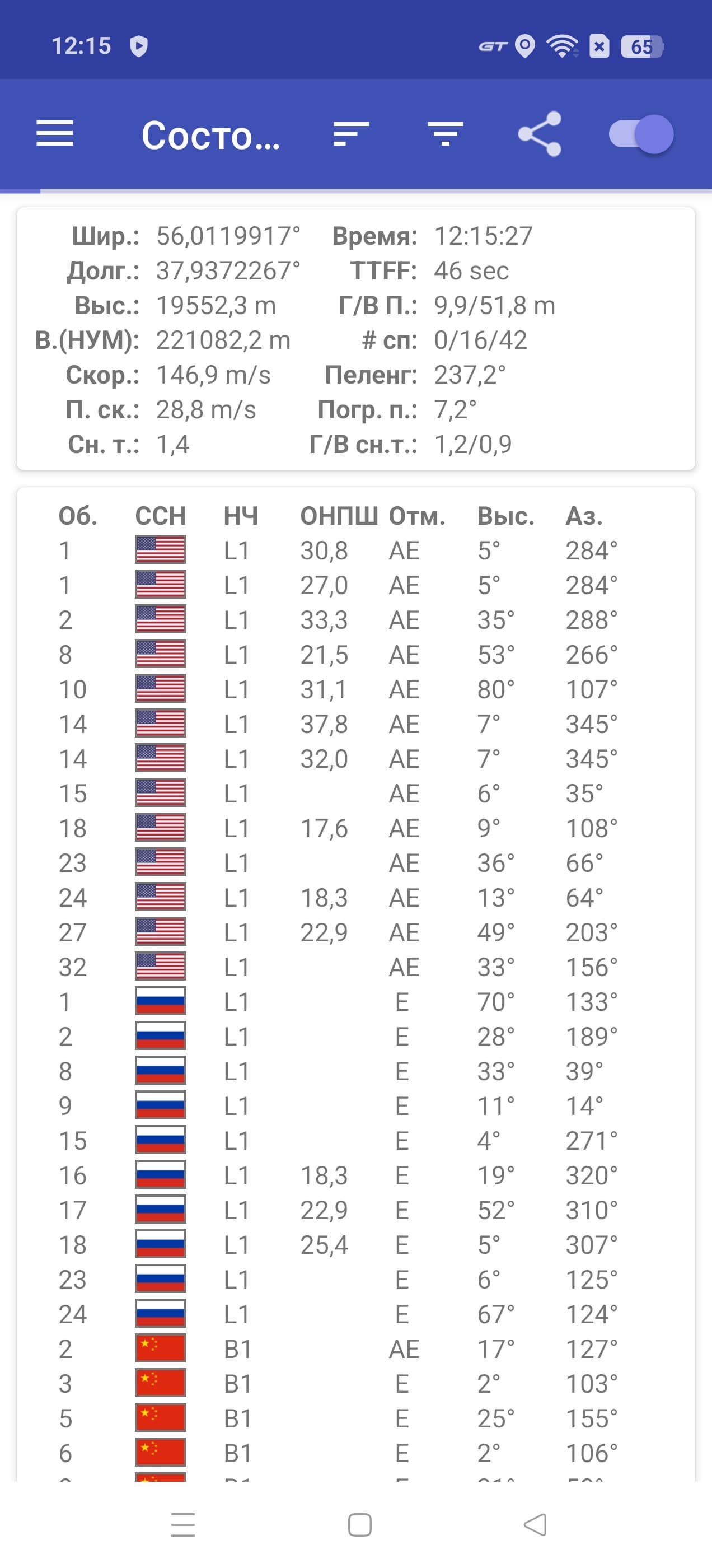Open the satellite filter icon
This screenshot has width=712, height=1568.
coord(446,134)
